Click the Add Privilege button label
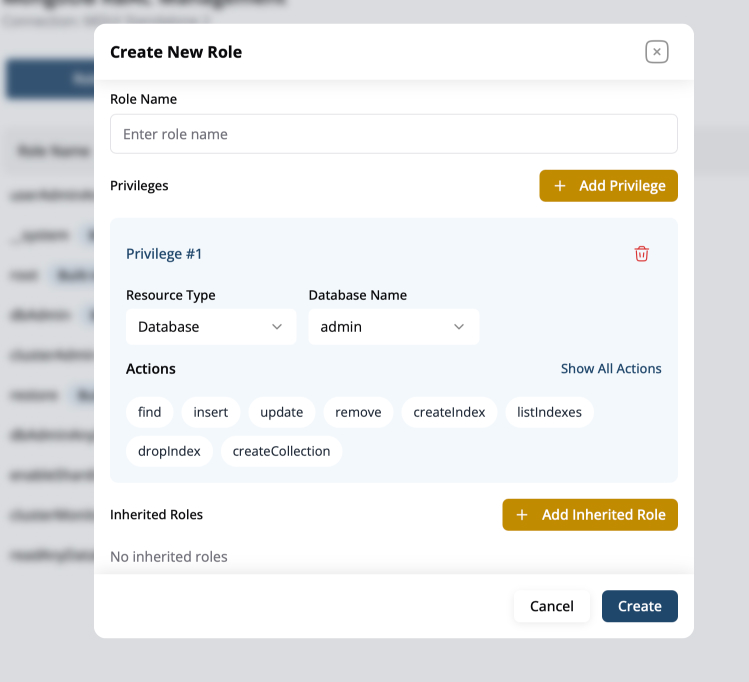Image resolution: width=749 pixels, height=682 pixels. (x=622, y=186)
